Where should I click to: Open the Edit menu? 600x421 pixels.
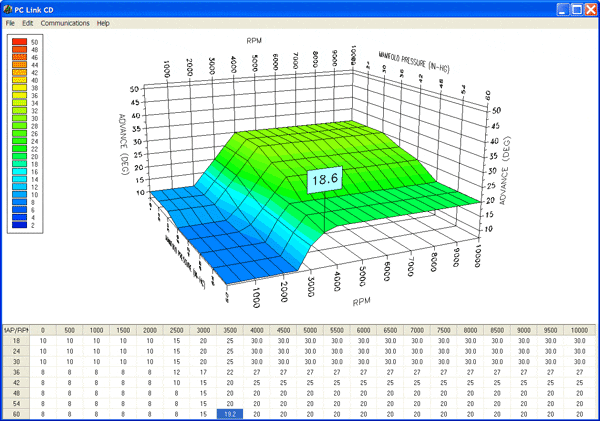[x=28, y=23]
